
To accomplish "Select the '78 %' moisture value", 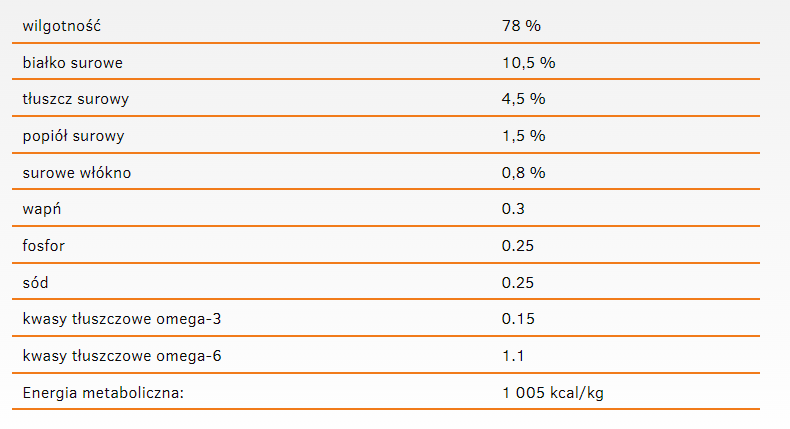I will [x=520, y=25].
